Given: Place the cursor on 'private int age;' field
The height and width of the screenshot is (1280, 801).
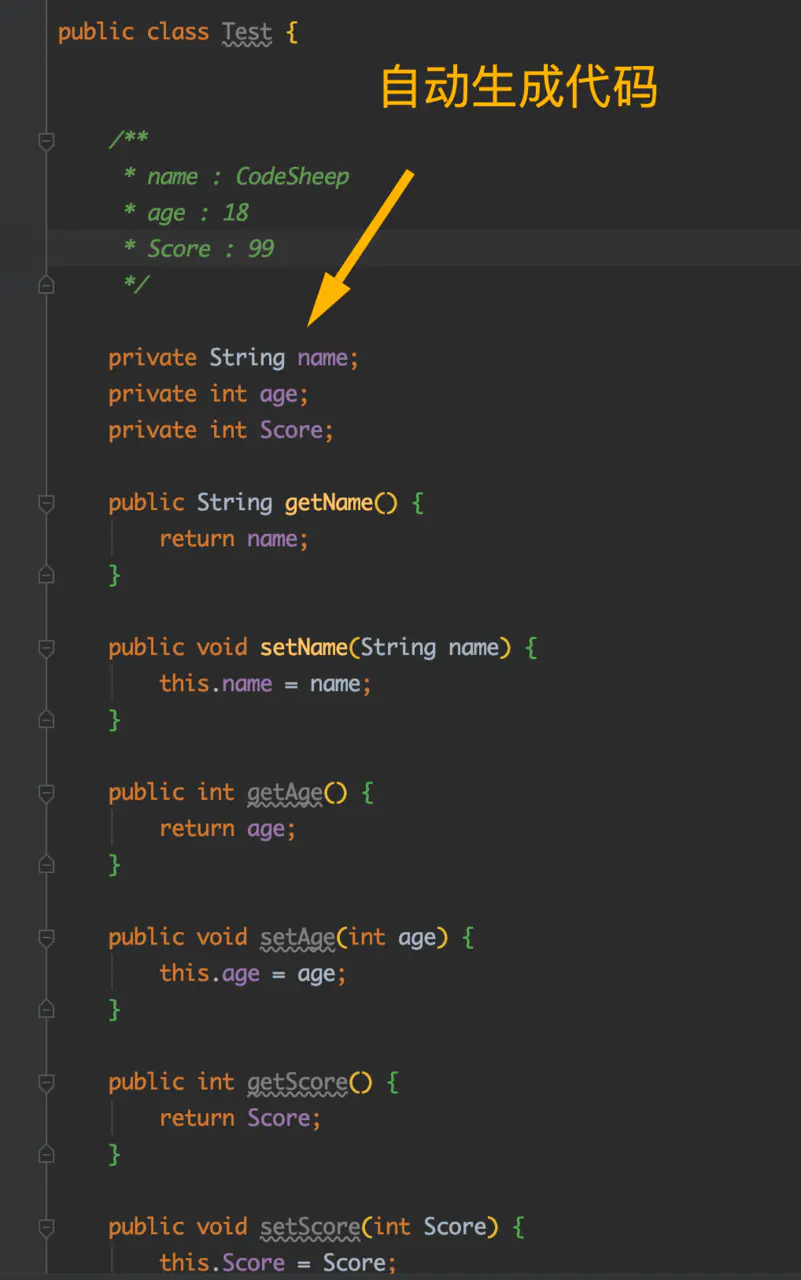Looking at the screenshot, I should click(x=208, y=394).
